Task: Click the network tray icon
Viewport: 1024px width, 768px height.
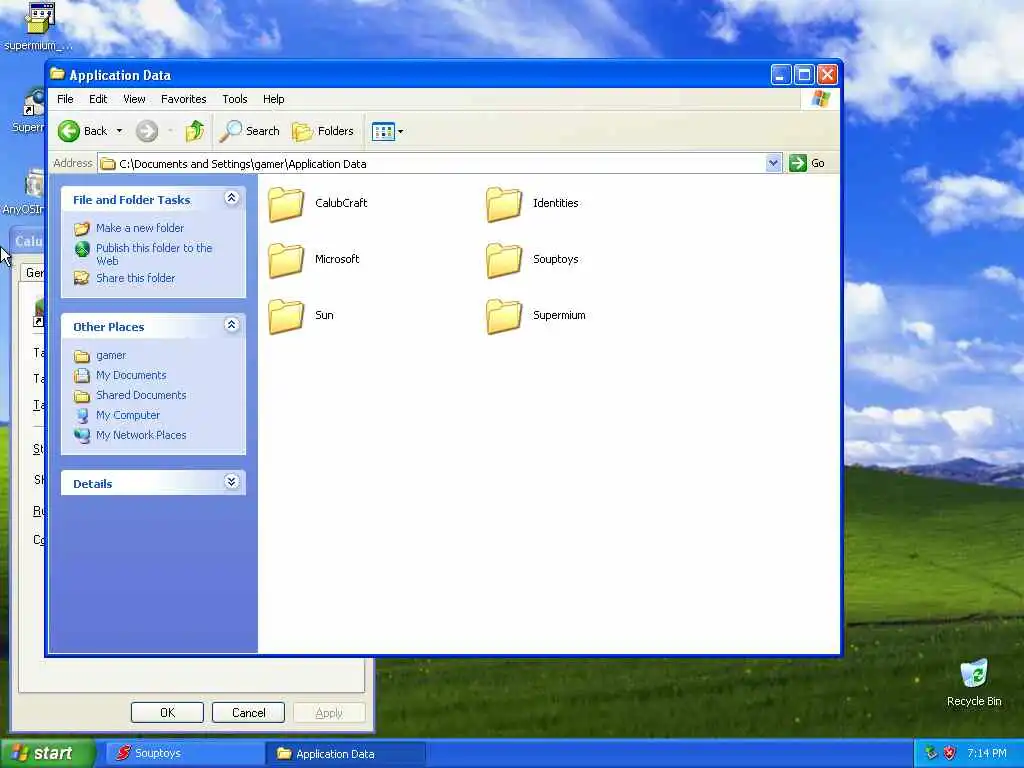Action: click(x=931, y=753)
